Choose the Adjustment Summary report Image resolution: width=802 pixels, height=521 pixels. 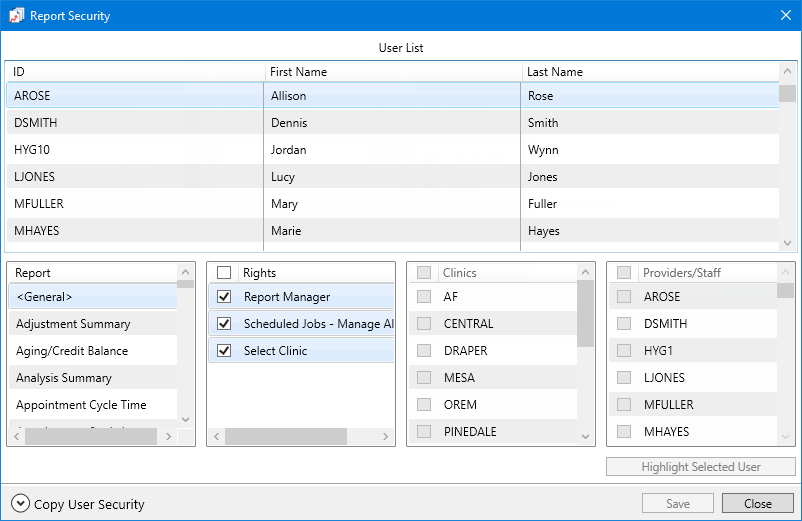(x=73, y=324)
